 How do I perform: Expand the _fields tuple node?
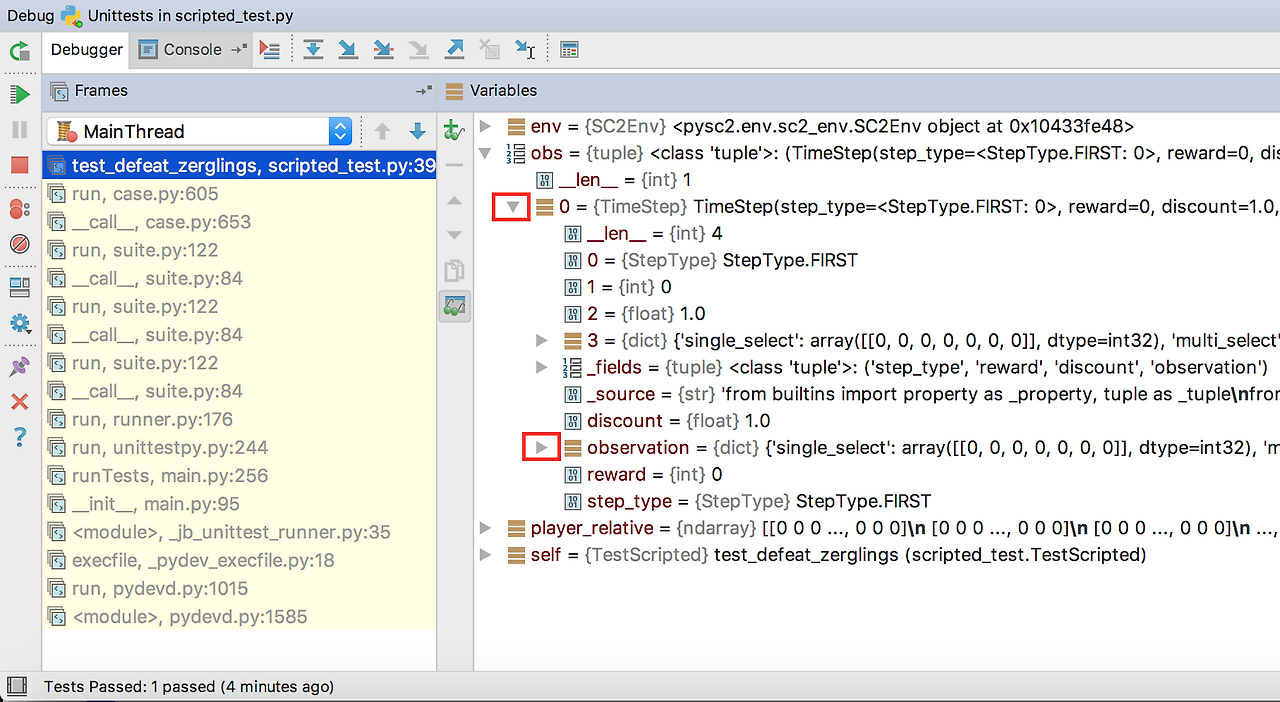pyautogui.click(x=541, y=367)
